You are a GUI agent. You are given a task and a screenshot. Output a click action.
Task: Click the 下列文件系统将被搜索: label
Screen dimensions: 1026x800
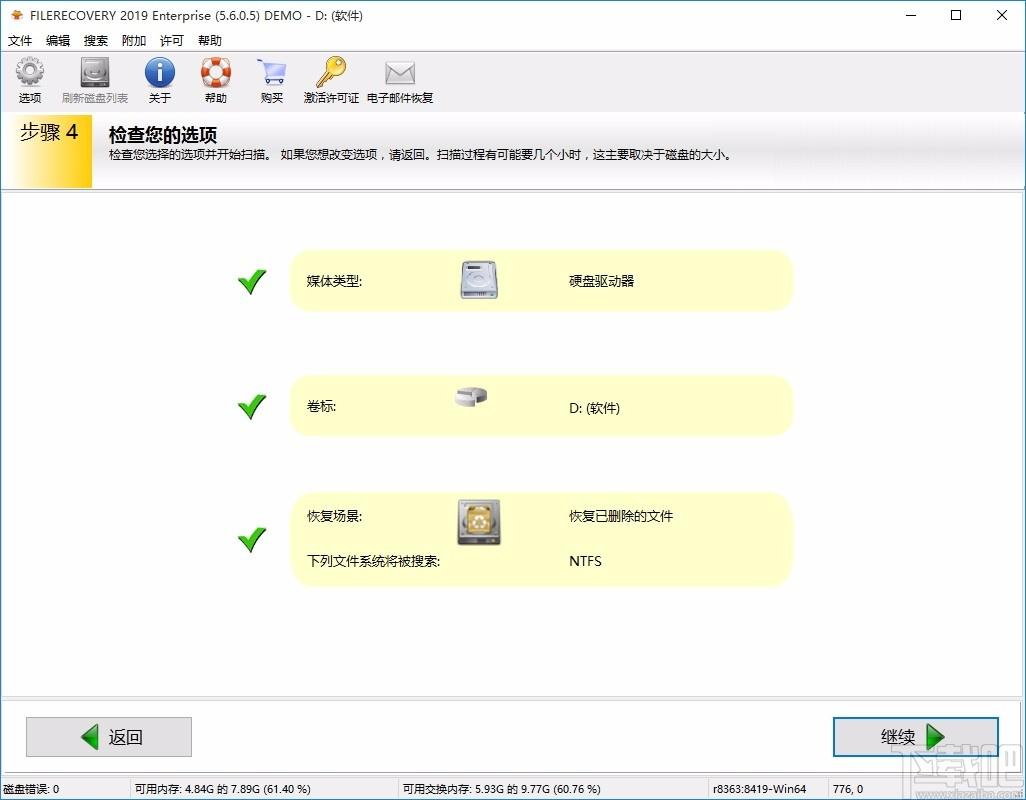point(374,561)
